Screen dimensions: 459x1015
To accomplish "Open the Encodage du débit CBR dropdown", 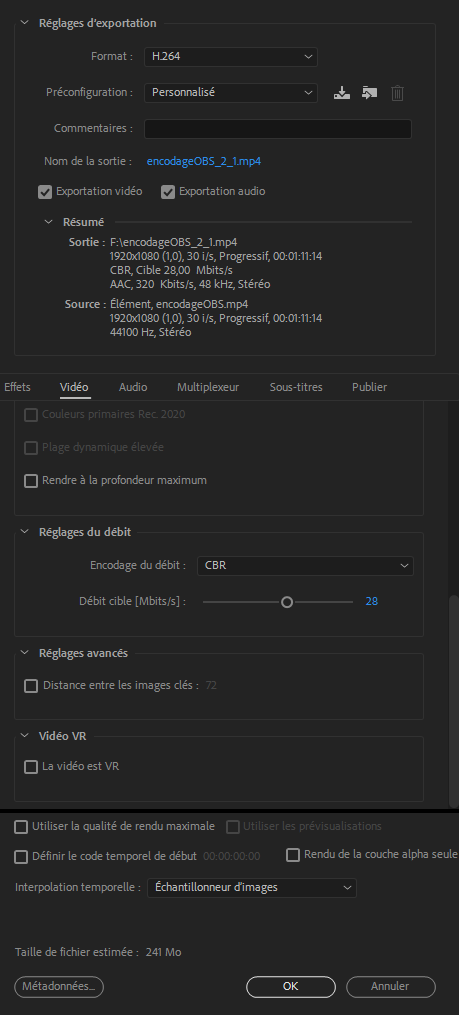I will (305, 565).
